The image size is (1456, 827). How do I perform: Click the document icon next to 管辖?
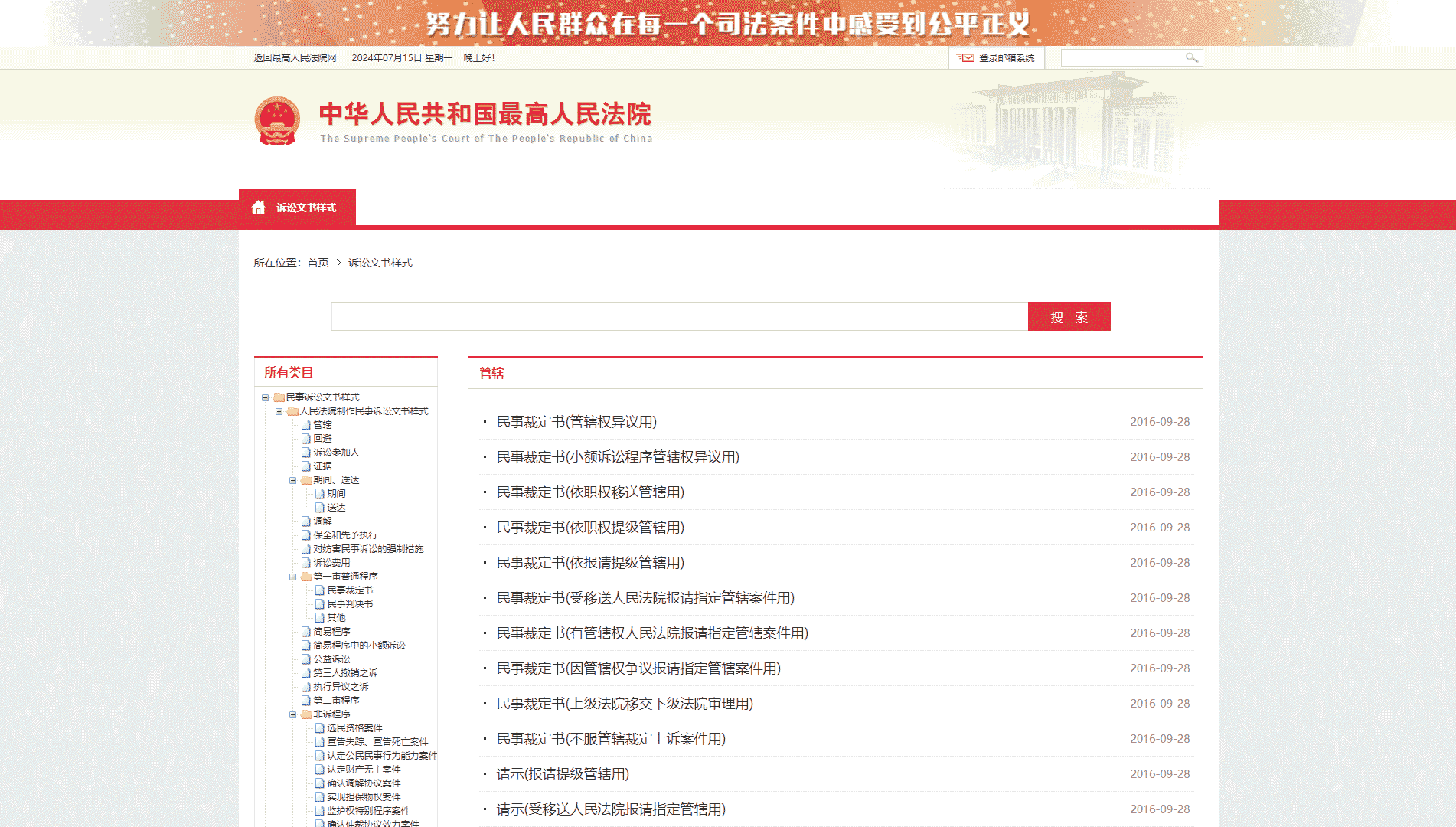click(x=306, y=425)
